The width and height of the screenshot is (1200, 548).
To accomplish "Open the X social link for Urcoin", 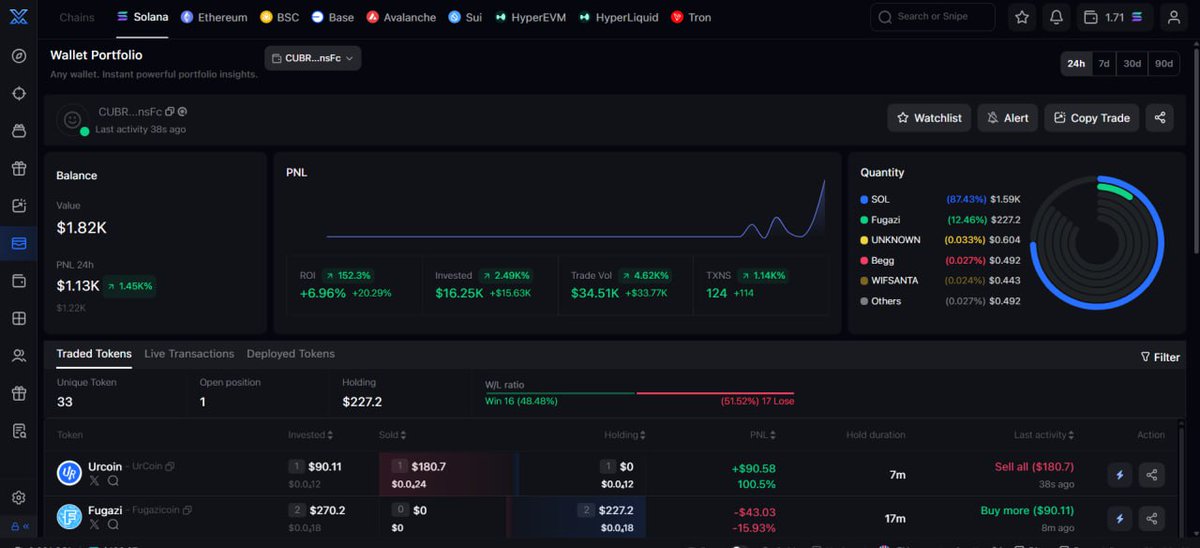I will tap(95, 481).
